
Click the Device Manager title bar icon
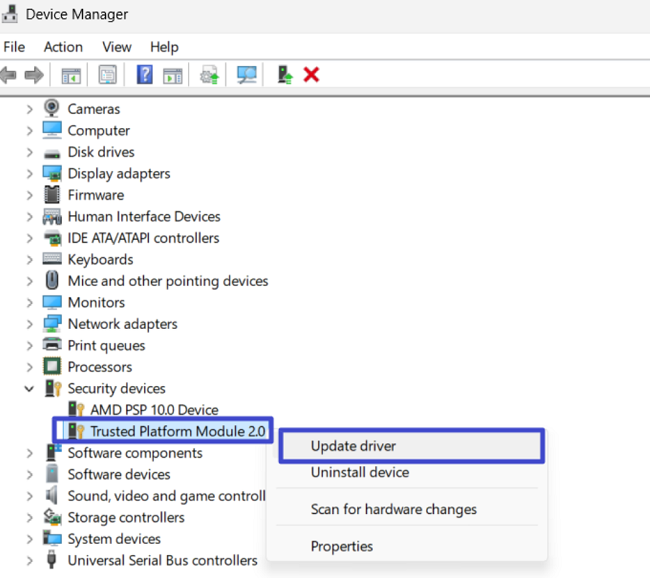[10, 14]
